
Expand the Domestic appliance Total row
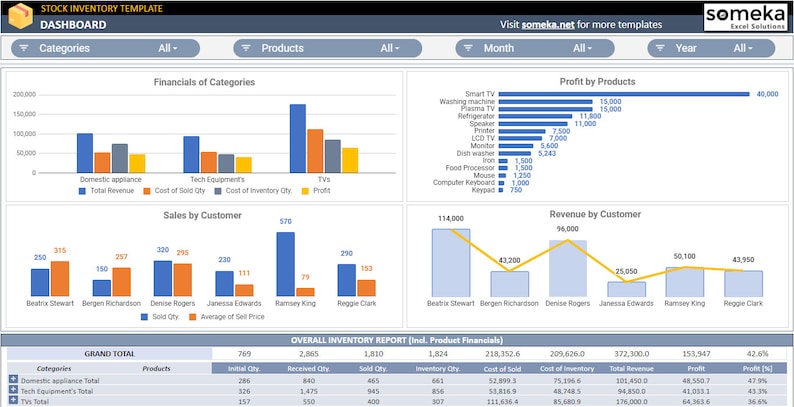click(13, 379)
